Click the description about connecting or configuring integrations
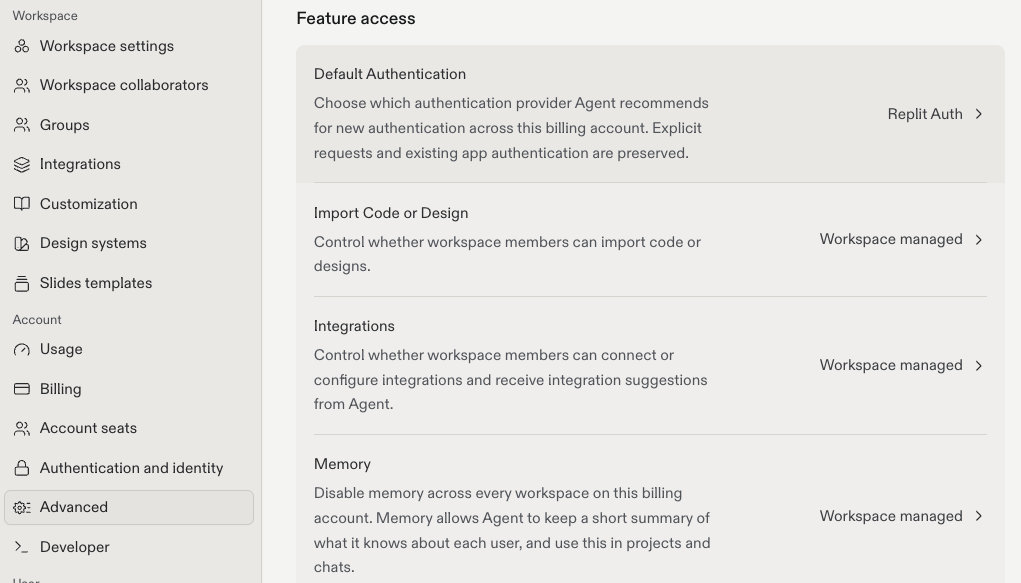 510,380
